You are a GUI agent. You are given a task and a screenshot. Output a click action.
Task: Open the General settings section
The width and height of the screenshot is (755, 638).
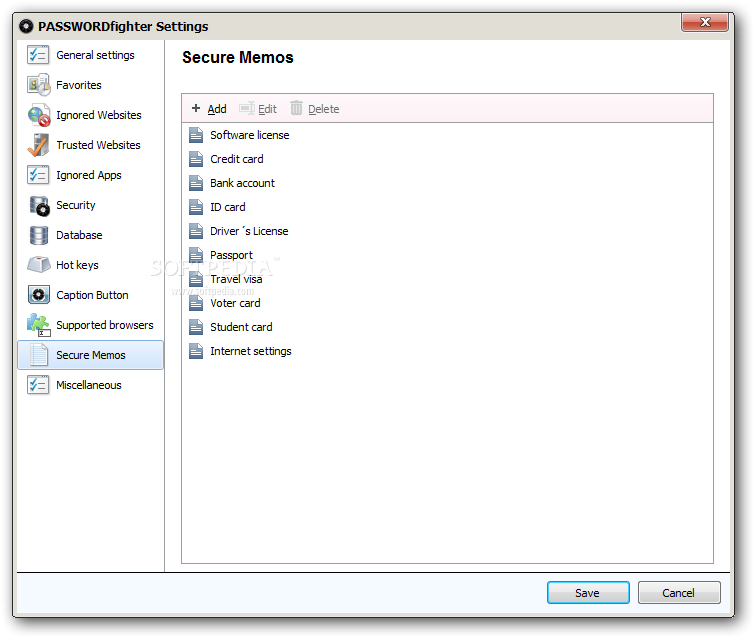pos(91,55)
